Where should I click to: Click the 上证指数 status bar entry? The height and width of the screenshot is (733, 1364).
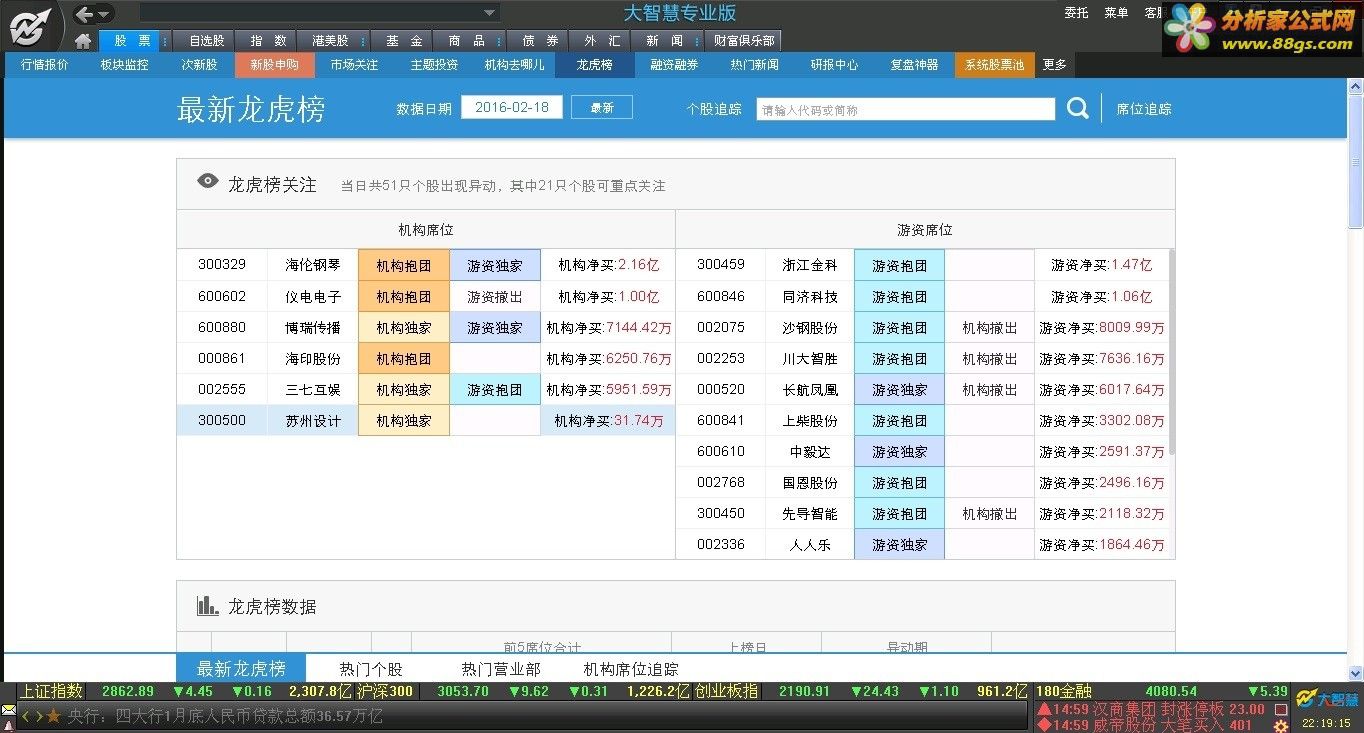click(51, 691)
